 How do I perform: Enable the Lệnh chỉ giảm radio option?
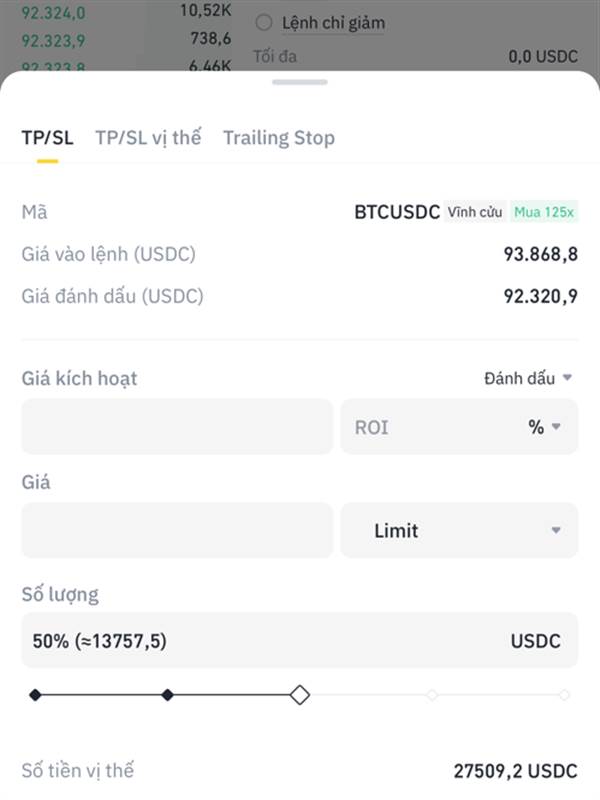tap(264, 22)
